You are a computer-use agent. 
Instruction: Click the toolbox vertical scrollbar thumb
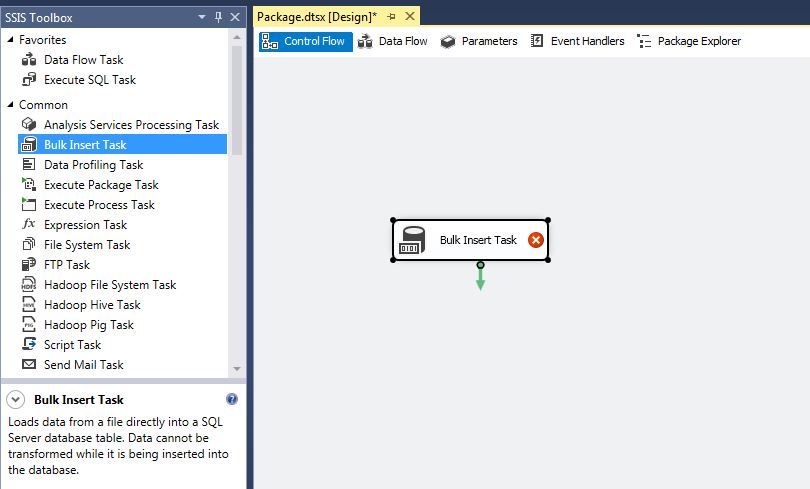coord(237,100)
